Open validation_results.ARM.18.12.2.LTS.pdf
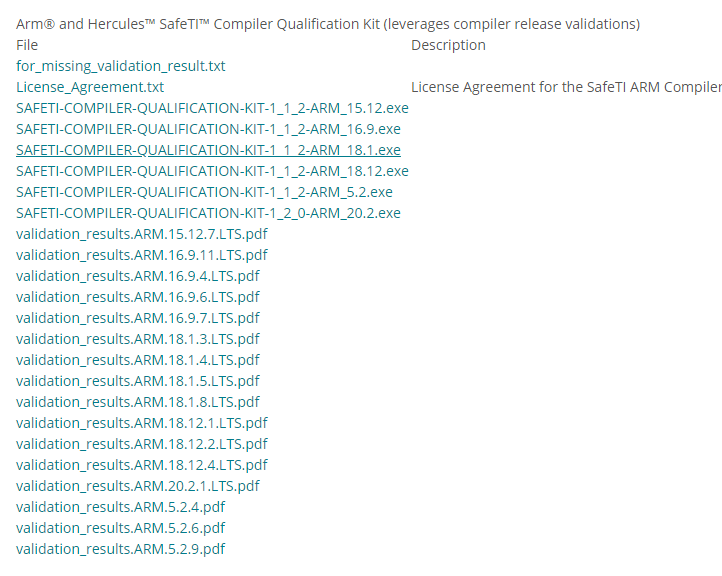The height and width of the screenshot is (576, 722). pyautogui.click(x=142, y=444)
